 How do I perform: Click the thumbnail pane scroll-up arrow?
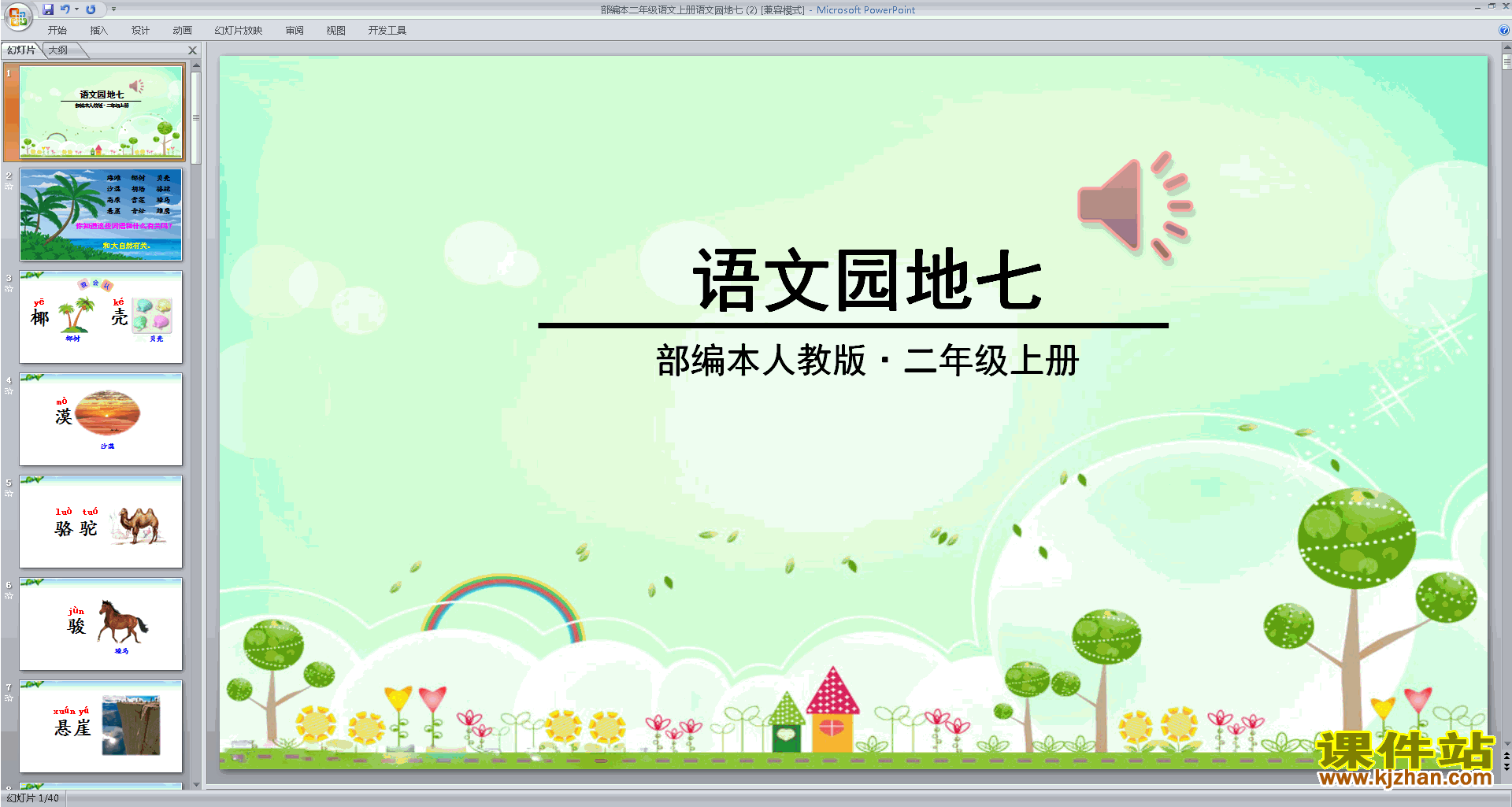point(196,65)
